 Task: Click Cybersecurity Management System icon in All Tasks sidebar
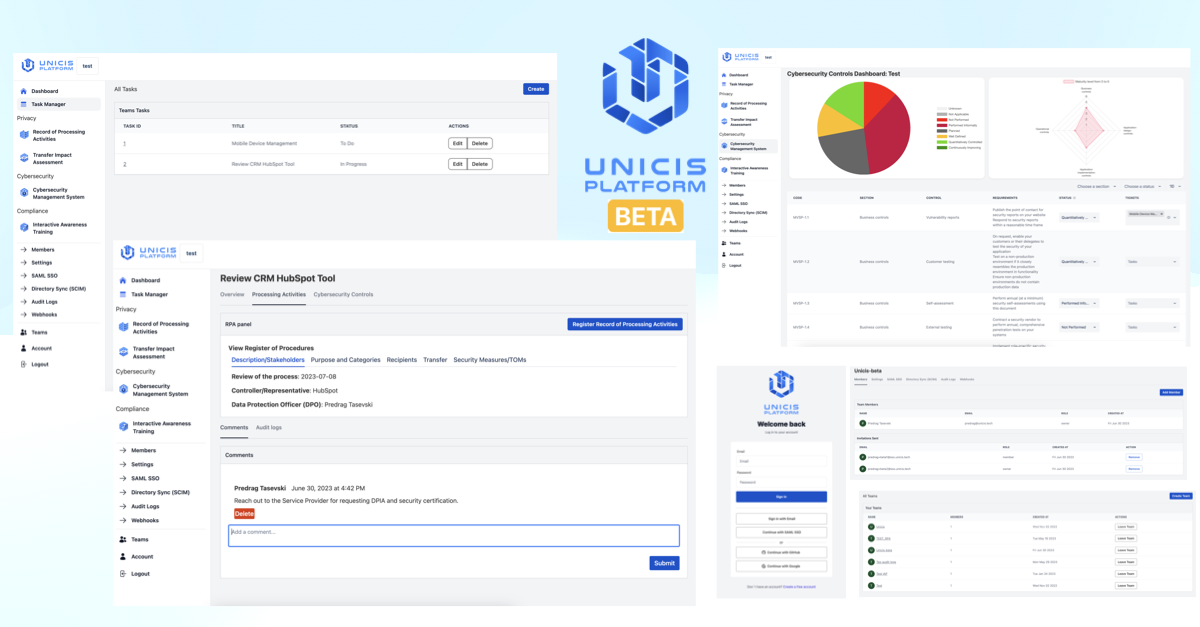[24, 193]
